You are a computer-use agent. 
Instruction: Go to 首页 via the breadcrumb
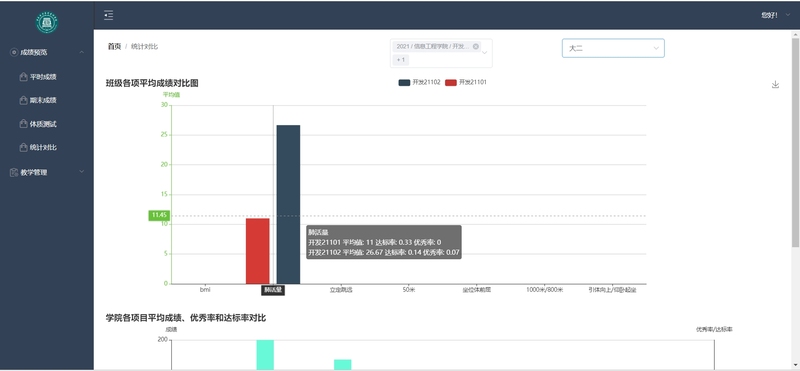coord(114,46)
